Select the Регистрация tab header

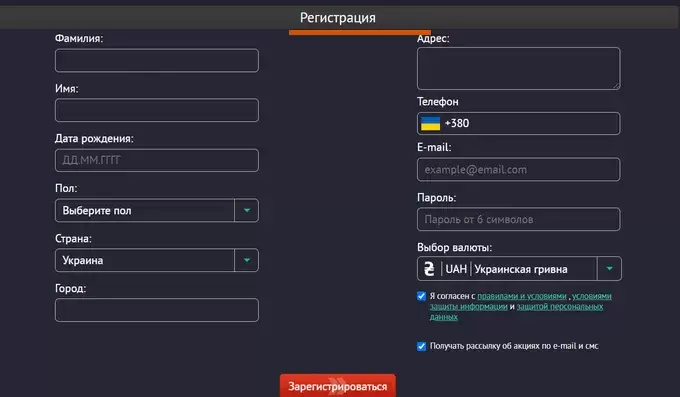click(338, 18)
